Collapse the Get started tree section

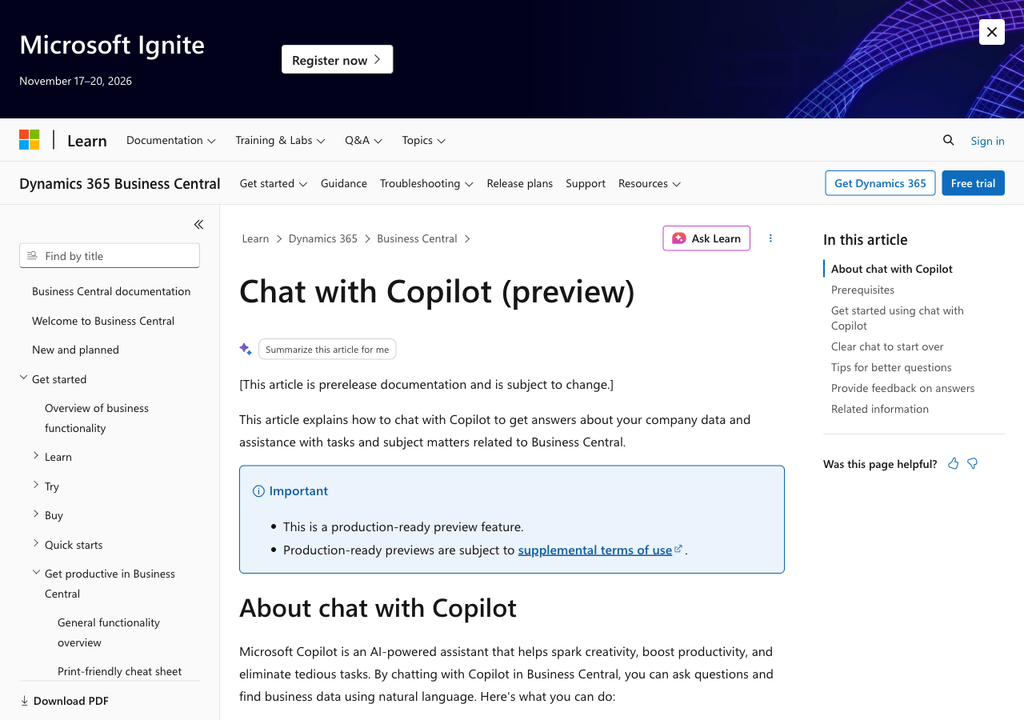(x=24, y=378)
